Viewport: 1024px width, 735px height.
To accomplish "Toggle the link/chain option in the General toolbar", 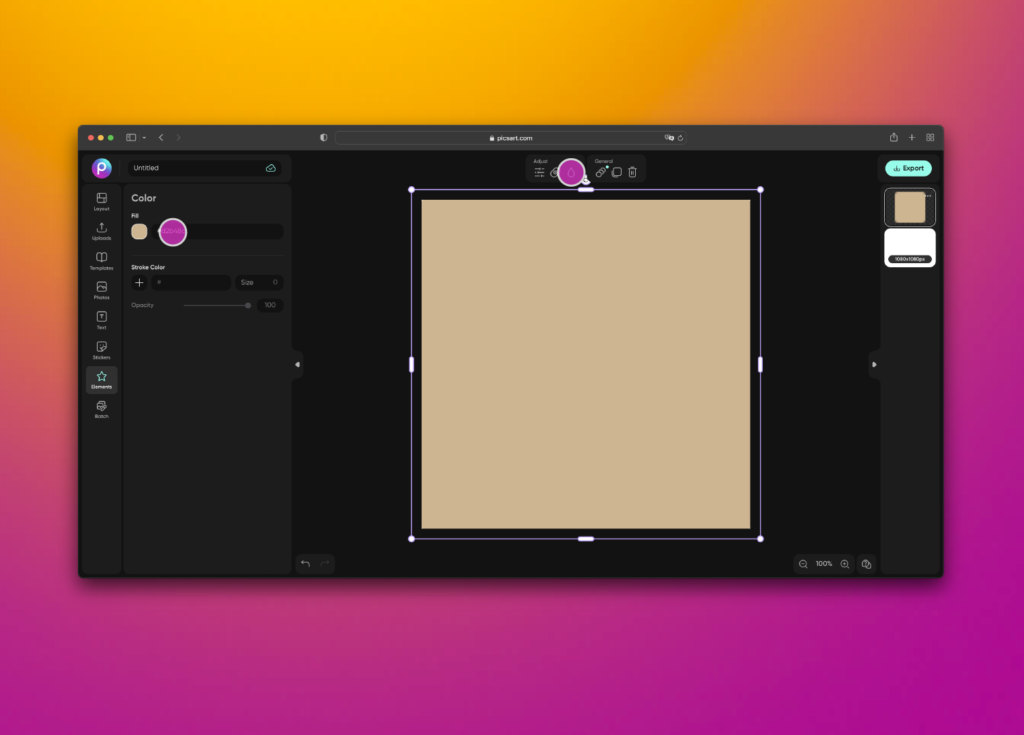I will click(601, 172).
